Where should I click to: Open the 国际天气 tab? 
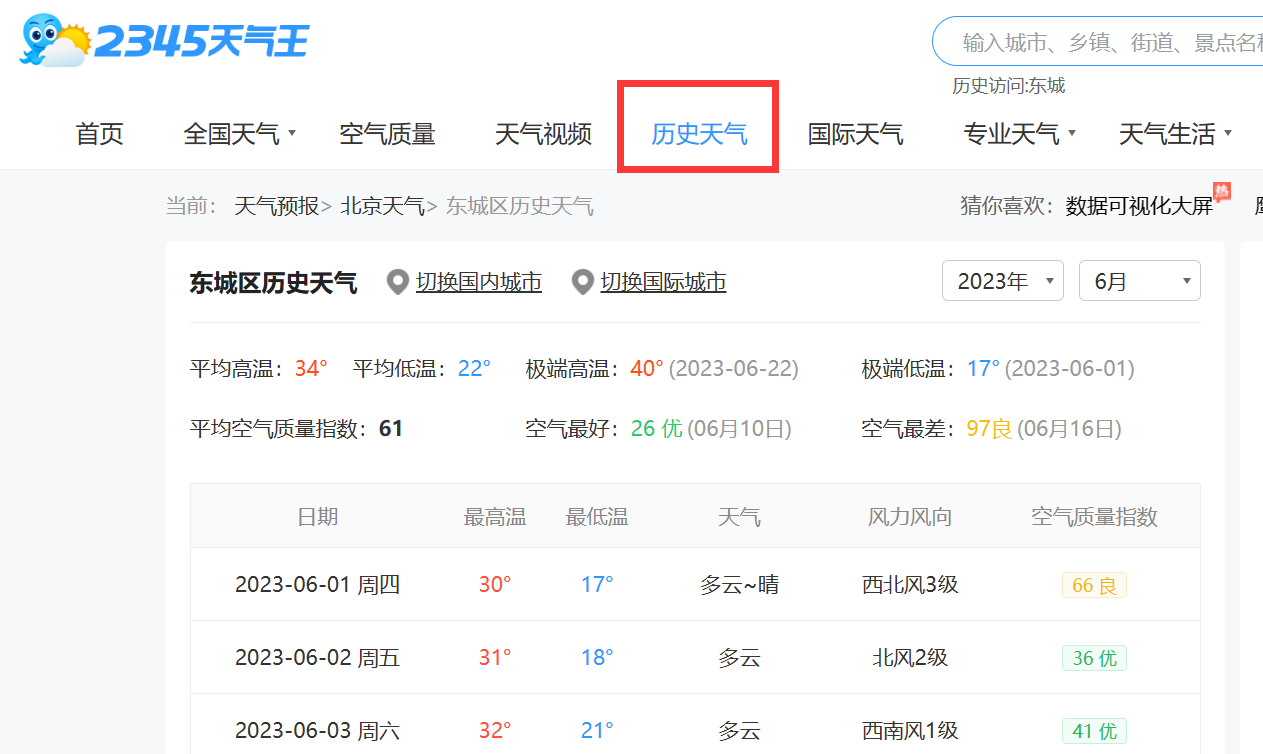tap(856, 134)
